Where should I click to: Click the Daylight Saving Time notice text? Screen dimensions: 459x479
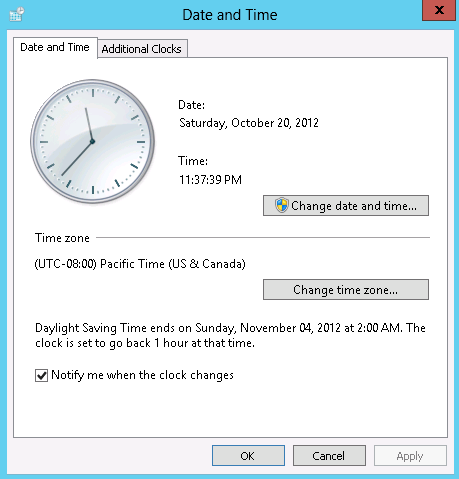tap(230, 335)
